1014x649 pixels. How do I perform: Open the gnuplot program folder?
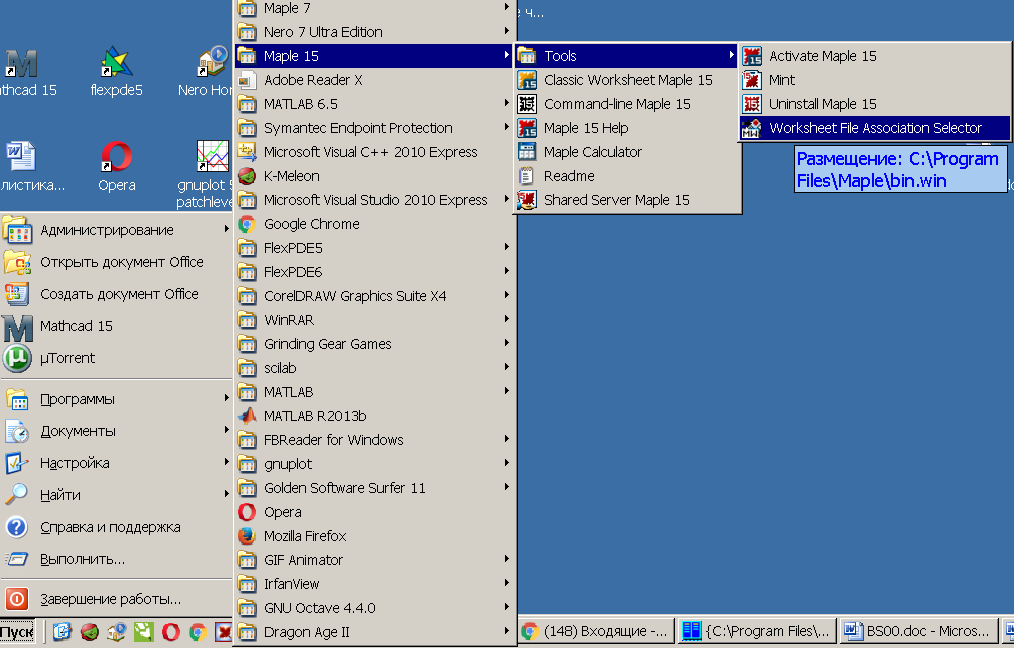click(374, 464)
